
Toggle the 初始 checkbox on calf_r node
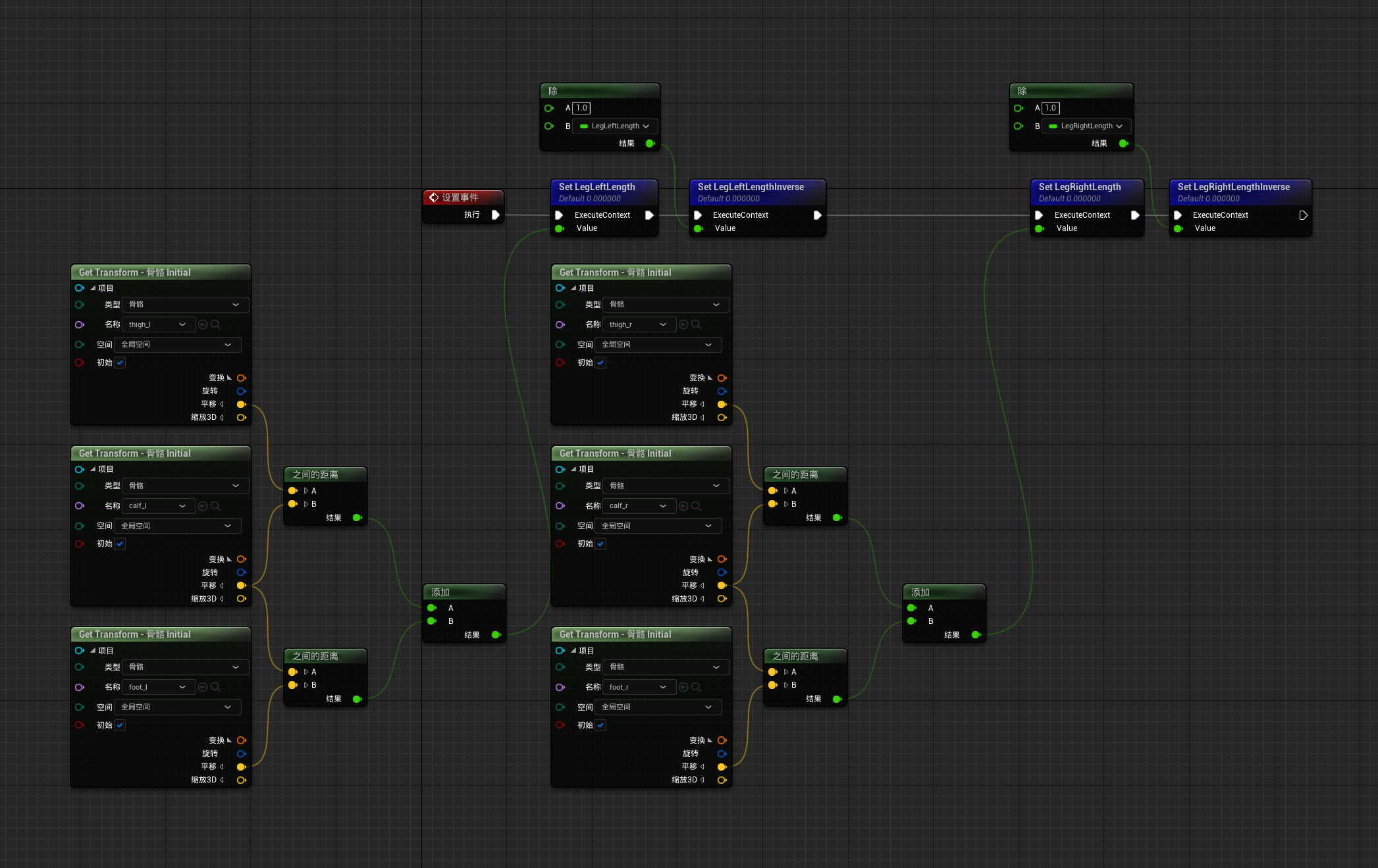pyautogui.click(x=600, y=544)
